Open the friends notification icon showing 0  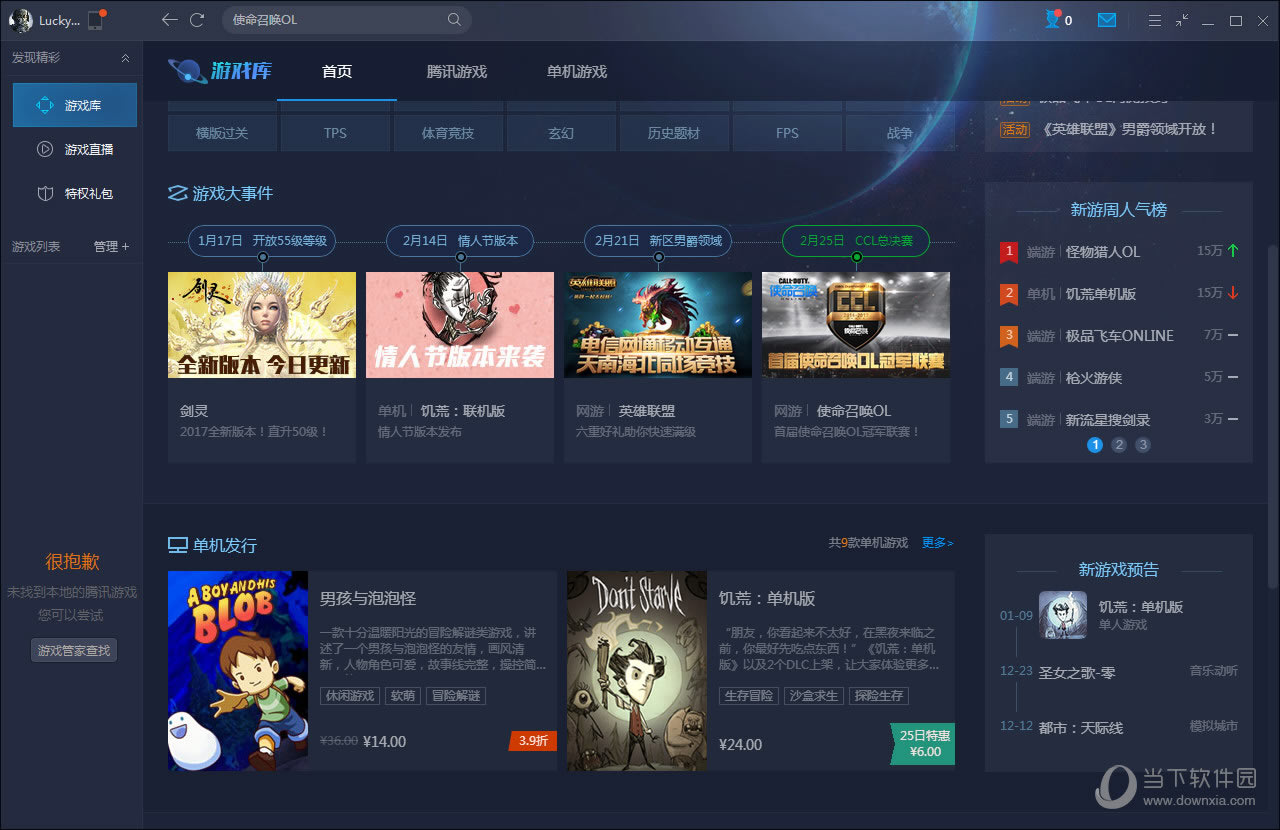tap(1058, 20)
